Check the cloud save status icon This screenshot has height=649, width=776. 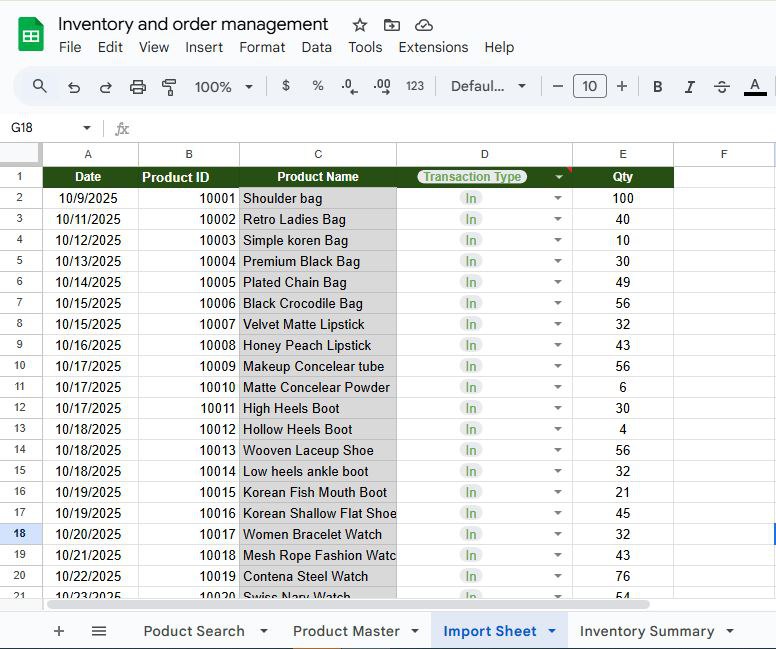[424, 25]
